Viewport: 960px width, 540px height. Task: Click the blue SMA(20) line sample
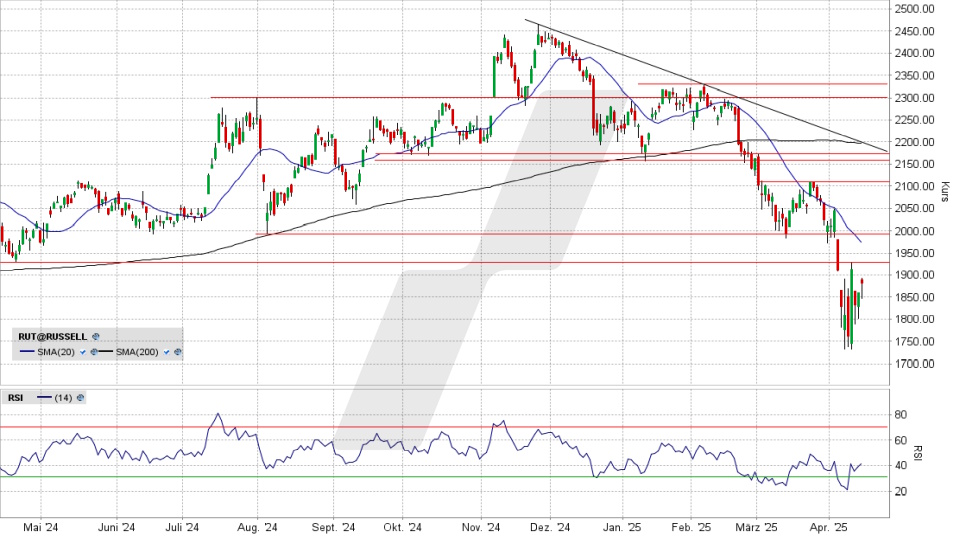27,352
